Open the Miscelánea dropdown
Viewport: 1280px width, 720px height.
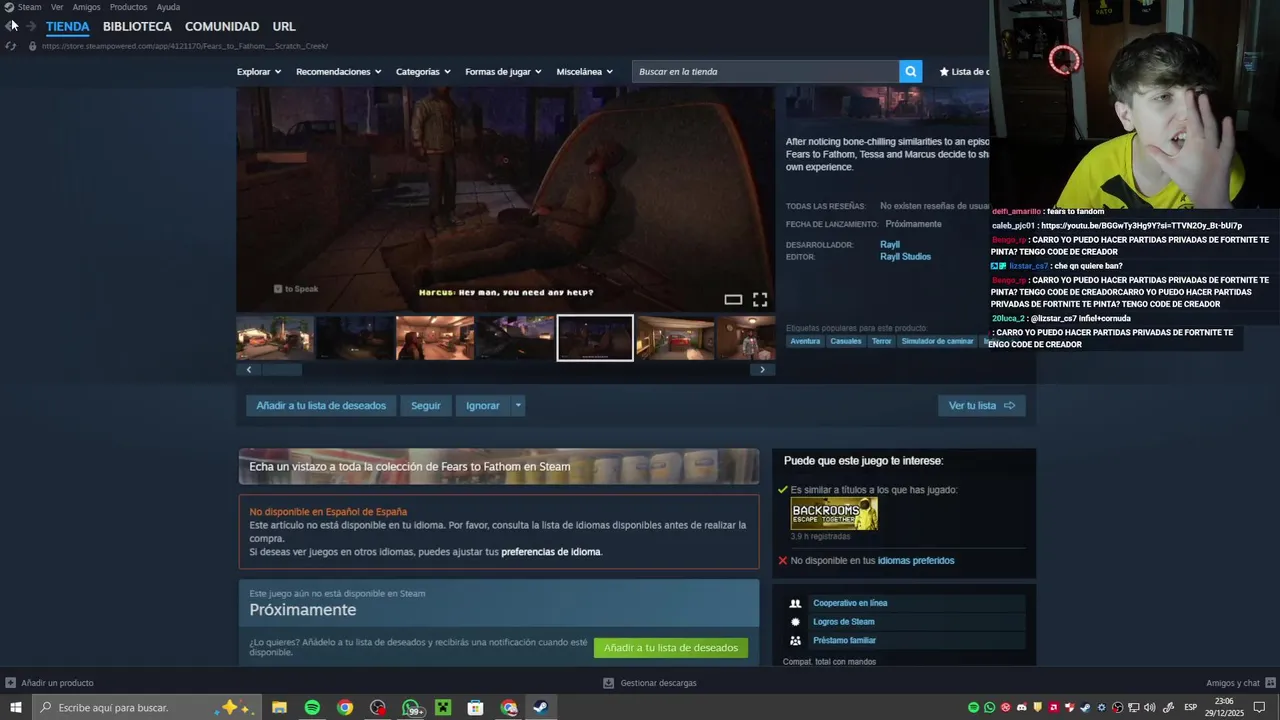pos(585,72)
